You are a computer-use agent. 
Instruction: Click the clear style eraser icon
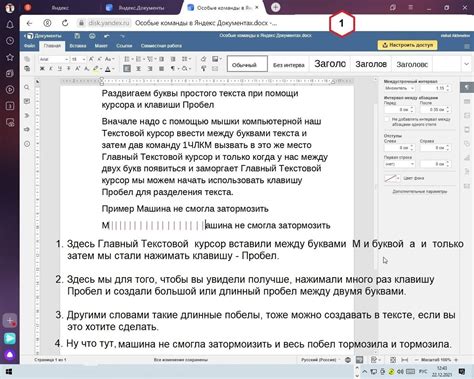click(x=203, y=59)
